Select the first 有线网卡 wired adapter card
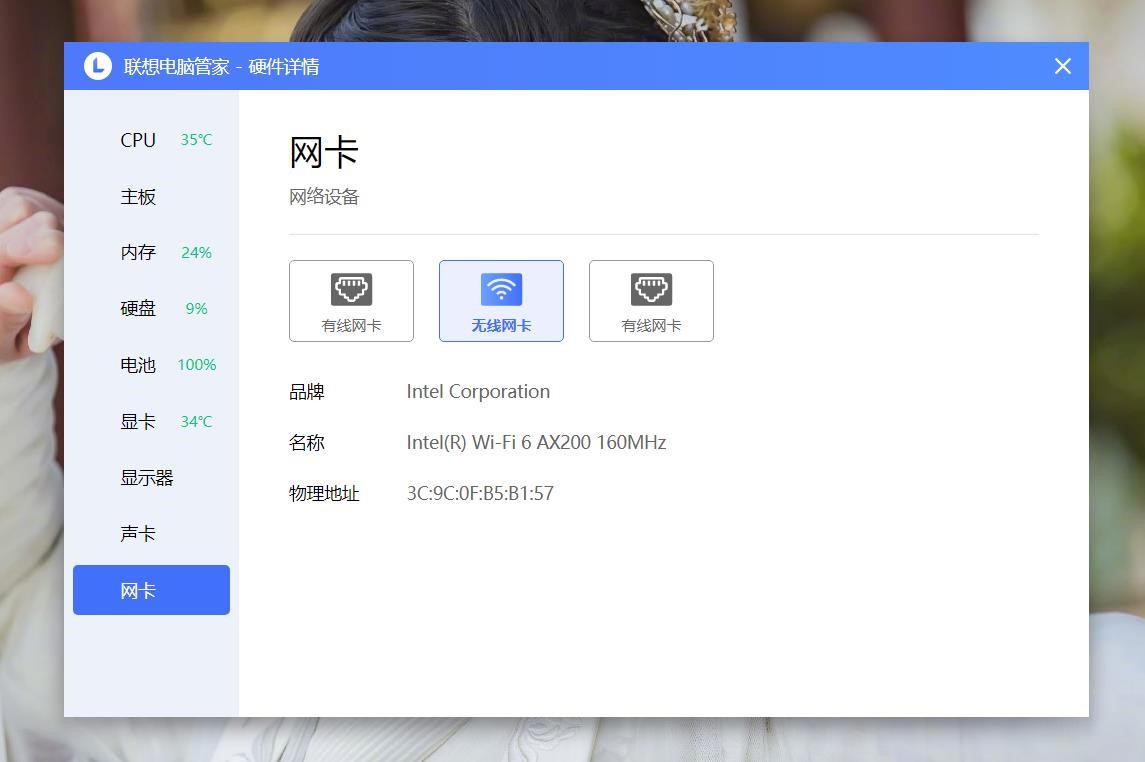Image resolution: width=1145 pixels, height=762 pixels. click(351, 301)
